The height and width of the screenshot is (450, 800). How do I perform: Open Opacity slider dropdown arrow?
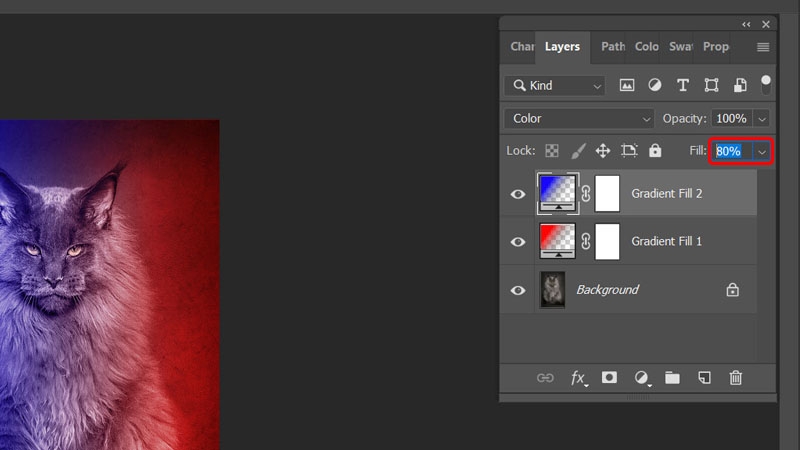point(762,119)
